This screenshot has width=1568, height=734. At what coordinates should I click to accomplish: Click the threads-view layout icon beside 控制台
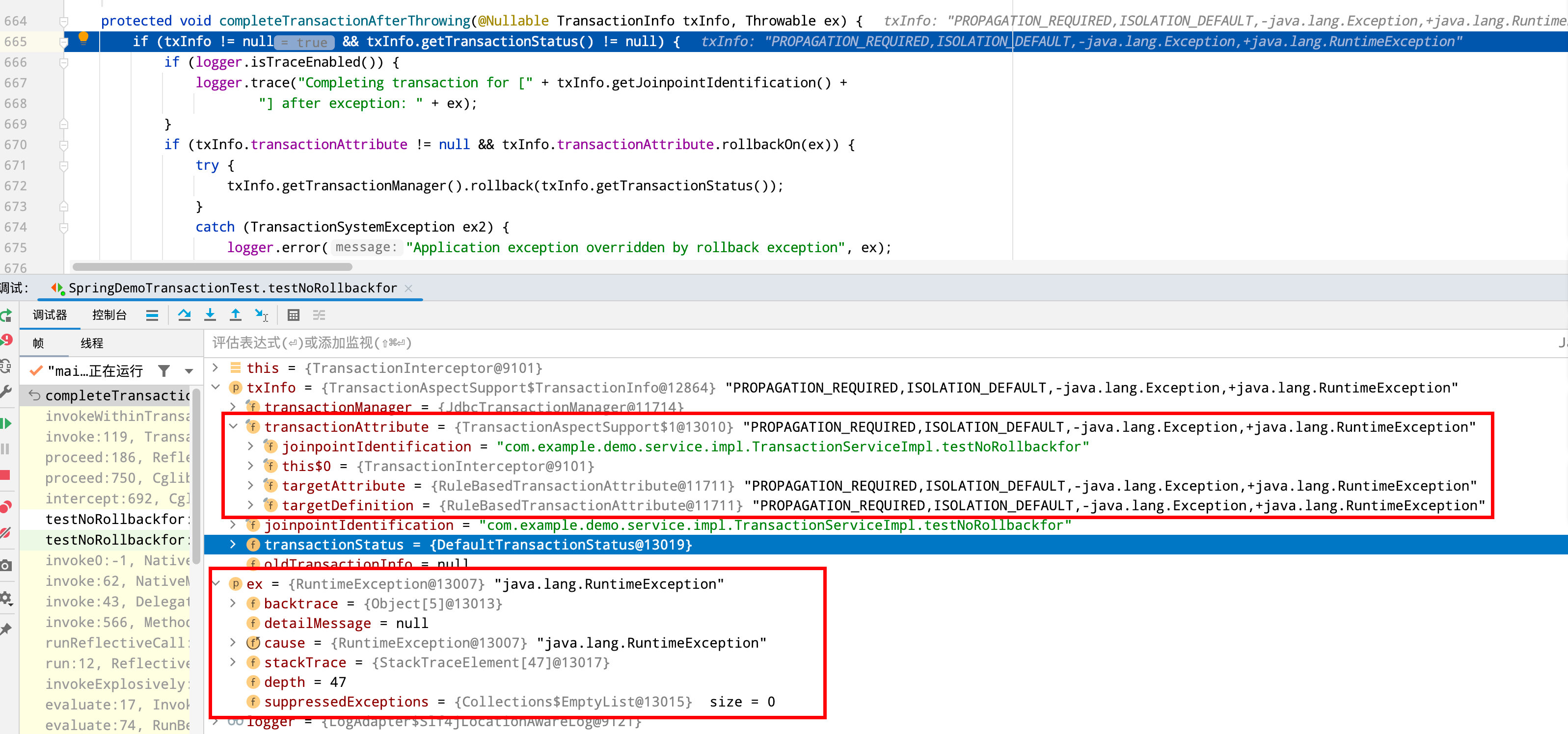click(x=152, y=315)
